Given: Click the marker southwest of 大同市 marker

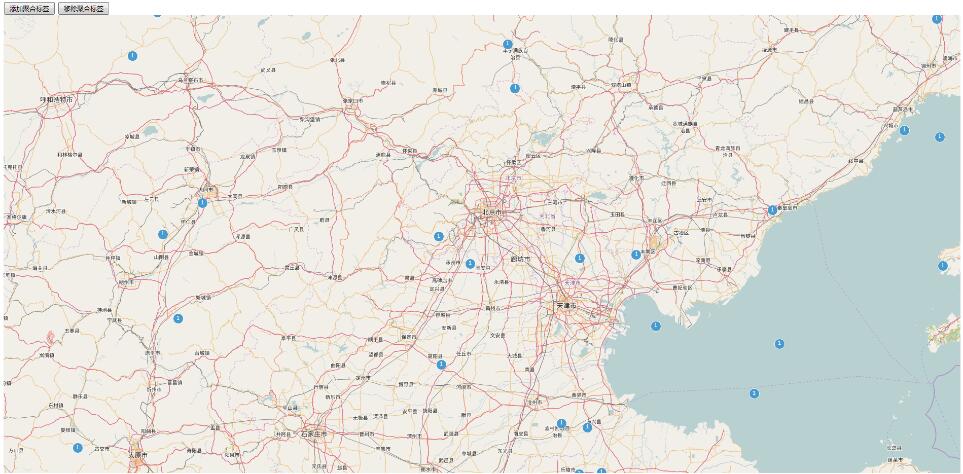Looking at the screenshot, I should click(x=163, y=234).
